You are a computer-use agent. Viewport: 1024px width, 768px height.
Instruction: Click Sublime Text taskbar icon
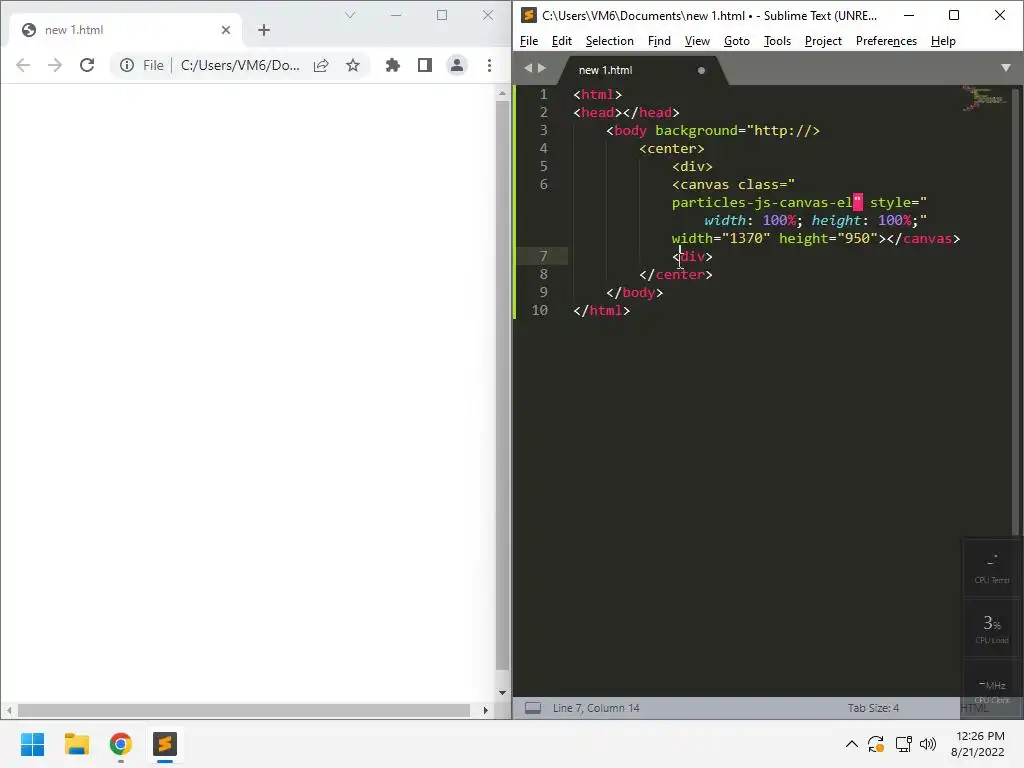point(165,744)
